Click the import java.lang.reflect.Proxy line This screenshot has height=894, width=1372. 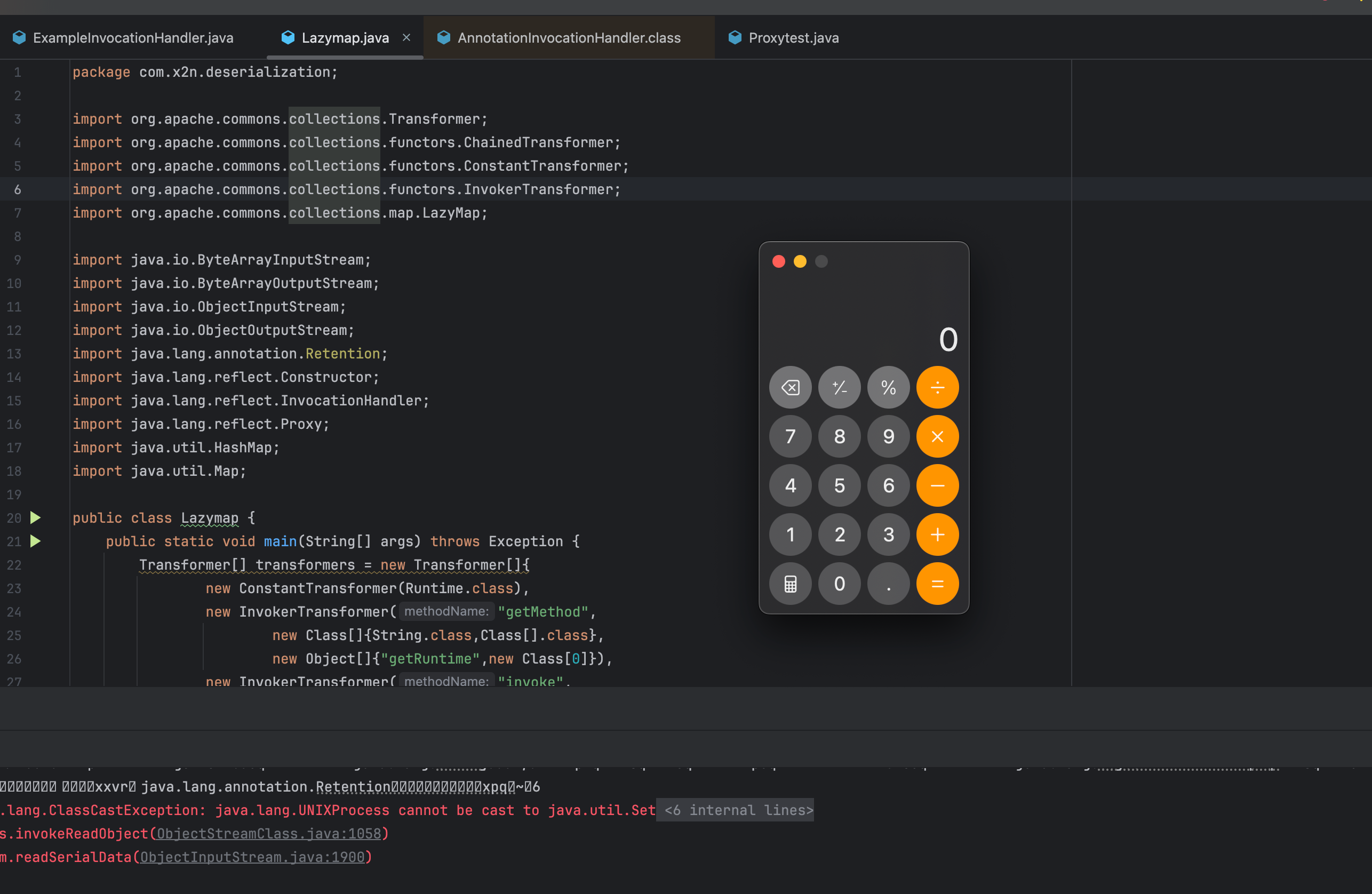click(x=201, y=424)
